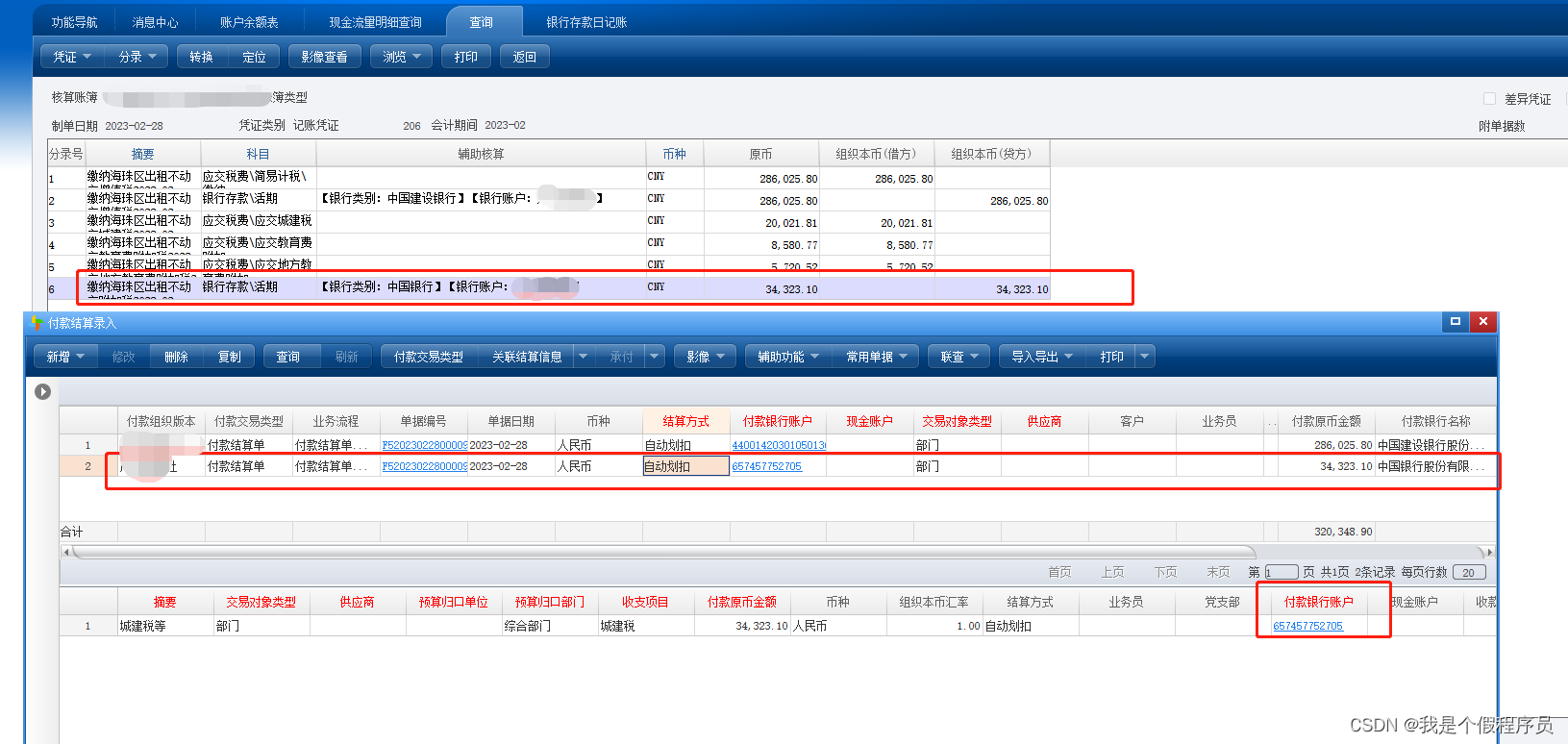Switch to the 现金流量明细查询 tab
1568x744 pixels.
click(x=375, y=22)
